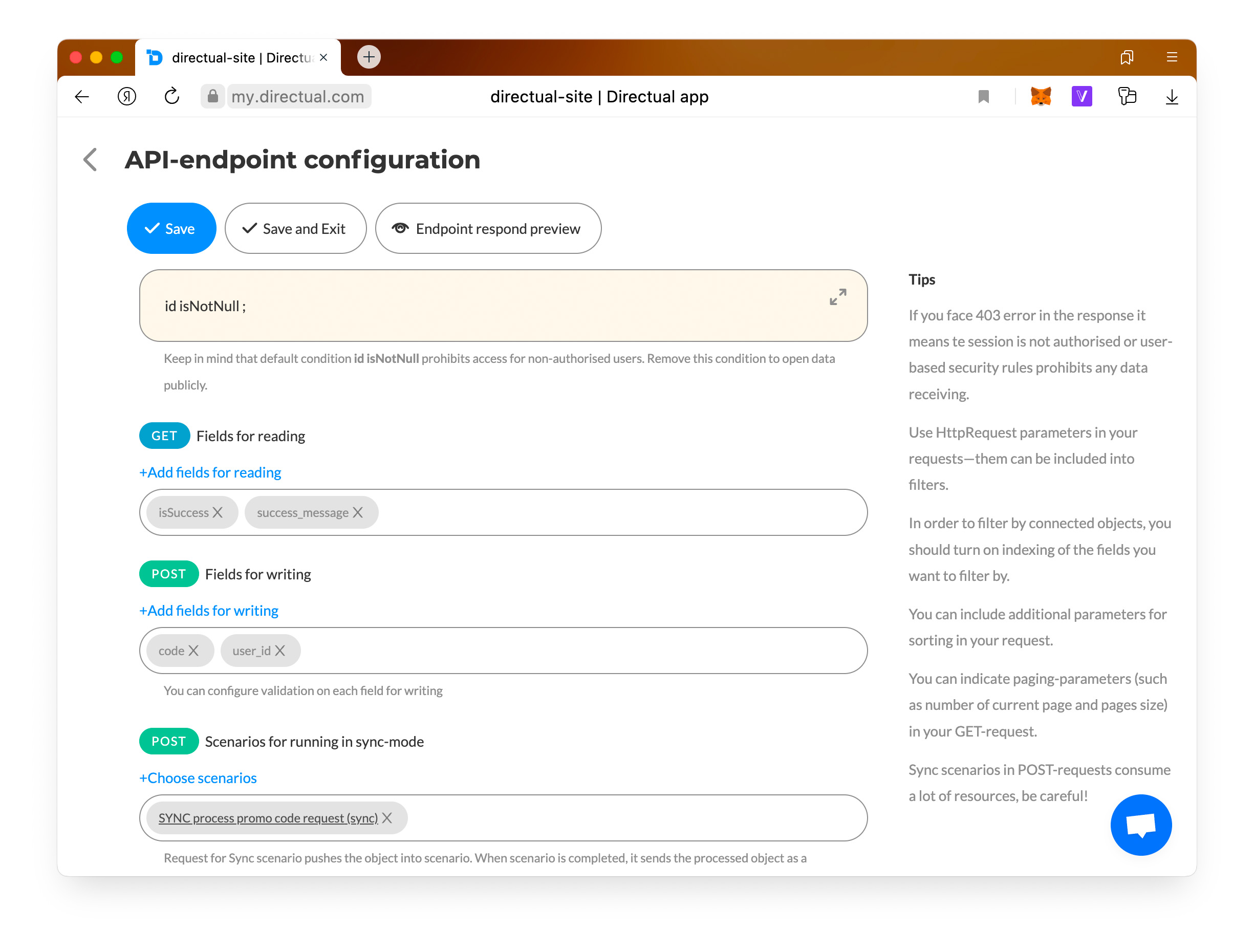
Task: Go back using the page chevron arrow
Action: click(x=91, y=159)
